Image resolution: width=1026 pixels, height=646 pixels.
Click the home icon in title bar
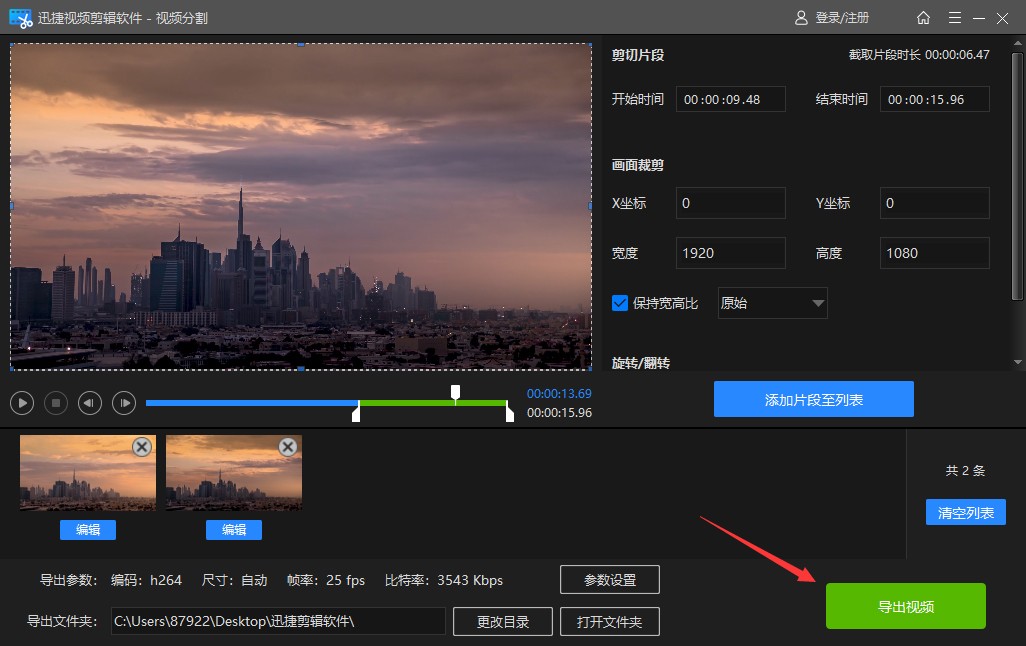click(x=923, y=18)
